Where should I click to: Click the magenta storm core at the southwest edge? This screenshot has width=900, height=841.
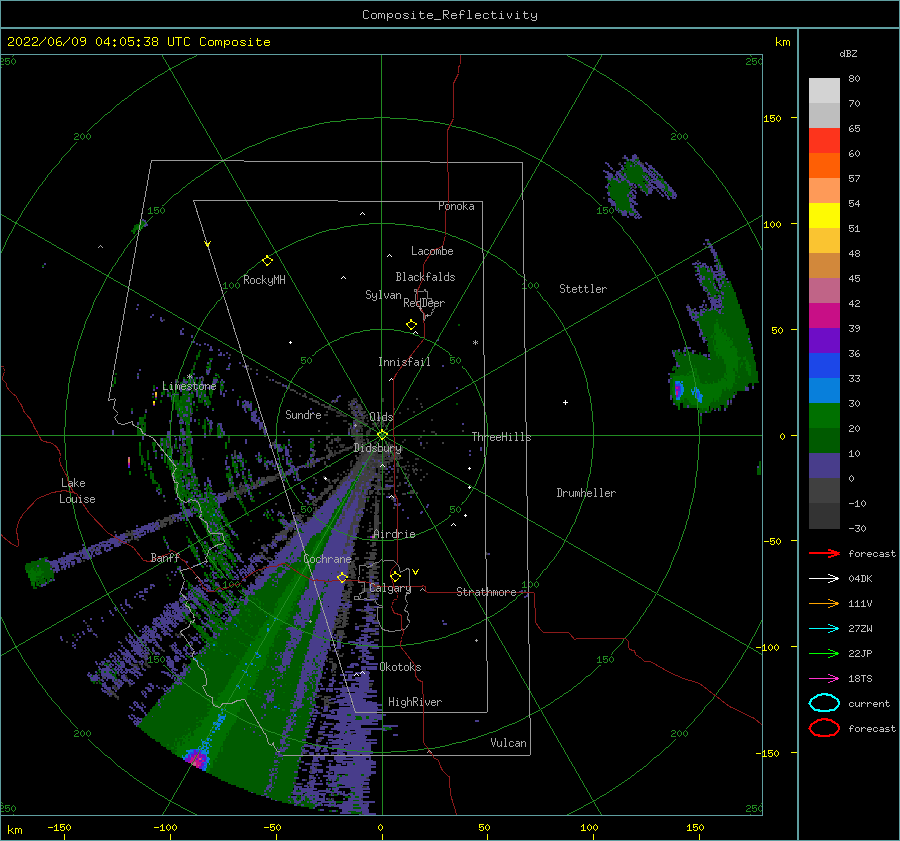(x=197, y=758)
